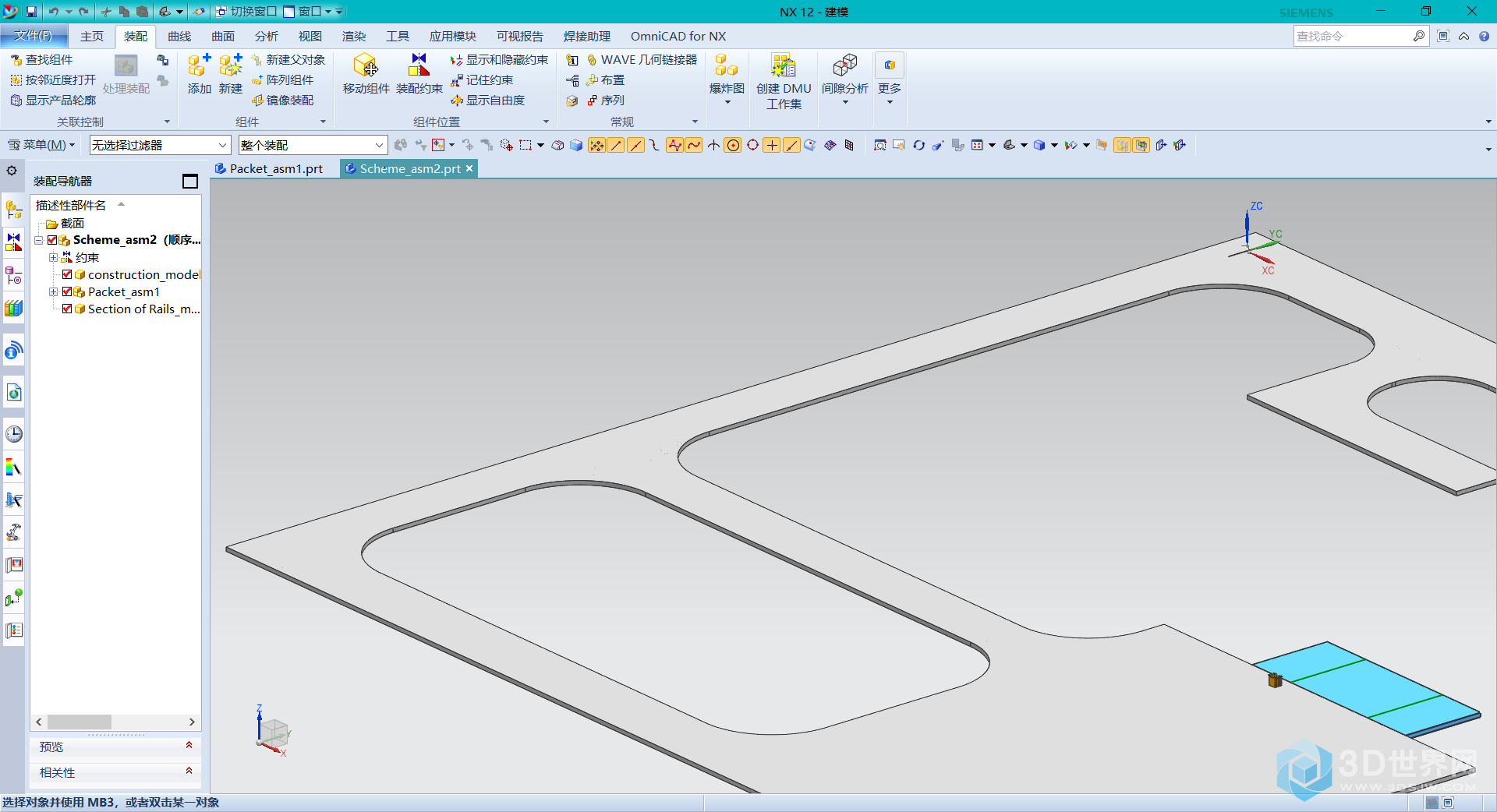
Task: Expand the 组件位置 group dropdown arrow
Action: point(546,122)
